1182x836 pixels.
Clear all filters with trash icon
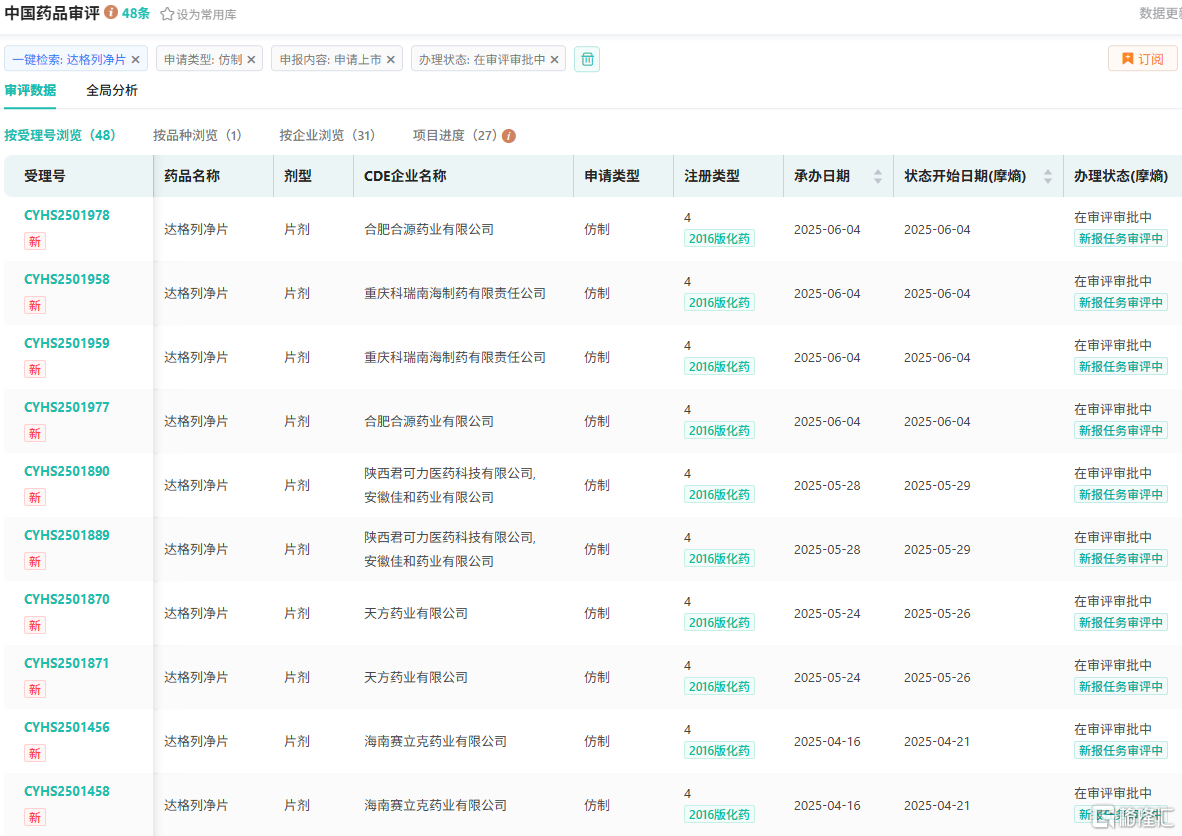pos(587,59)
